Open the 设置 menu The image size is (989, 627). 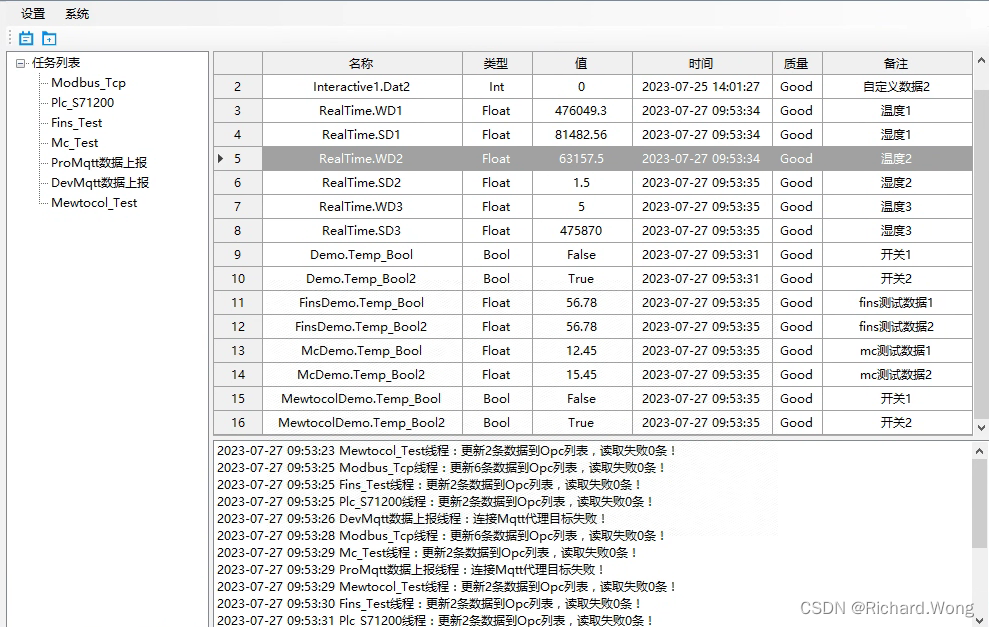click(x=32, y=14)
